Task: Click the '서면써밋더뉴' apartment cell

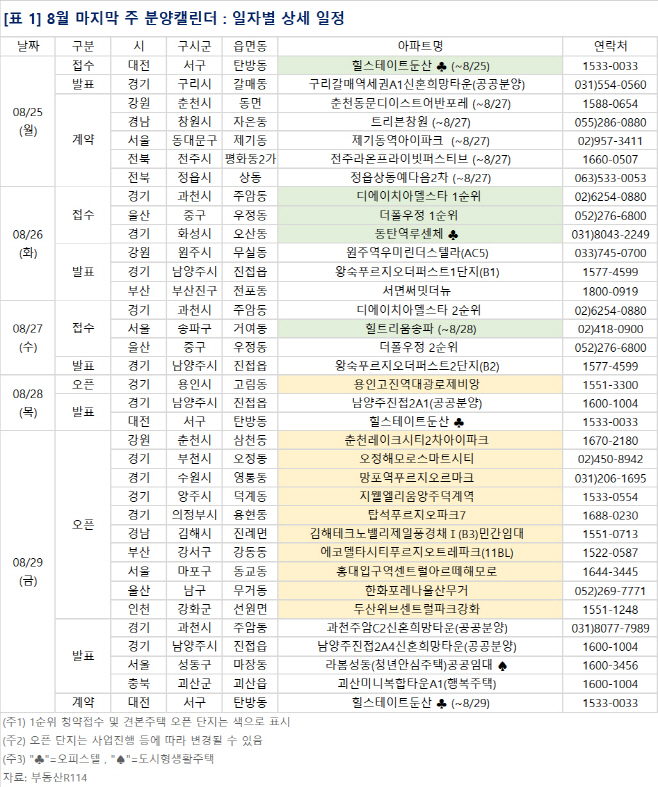Action: pyautogui.click(x=420, y=291)
